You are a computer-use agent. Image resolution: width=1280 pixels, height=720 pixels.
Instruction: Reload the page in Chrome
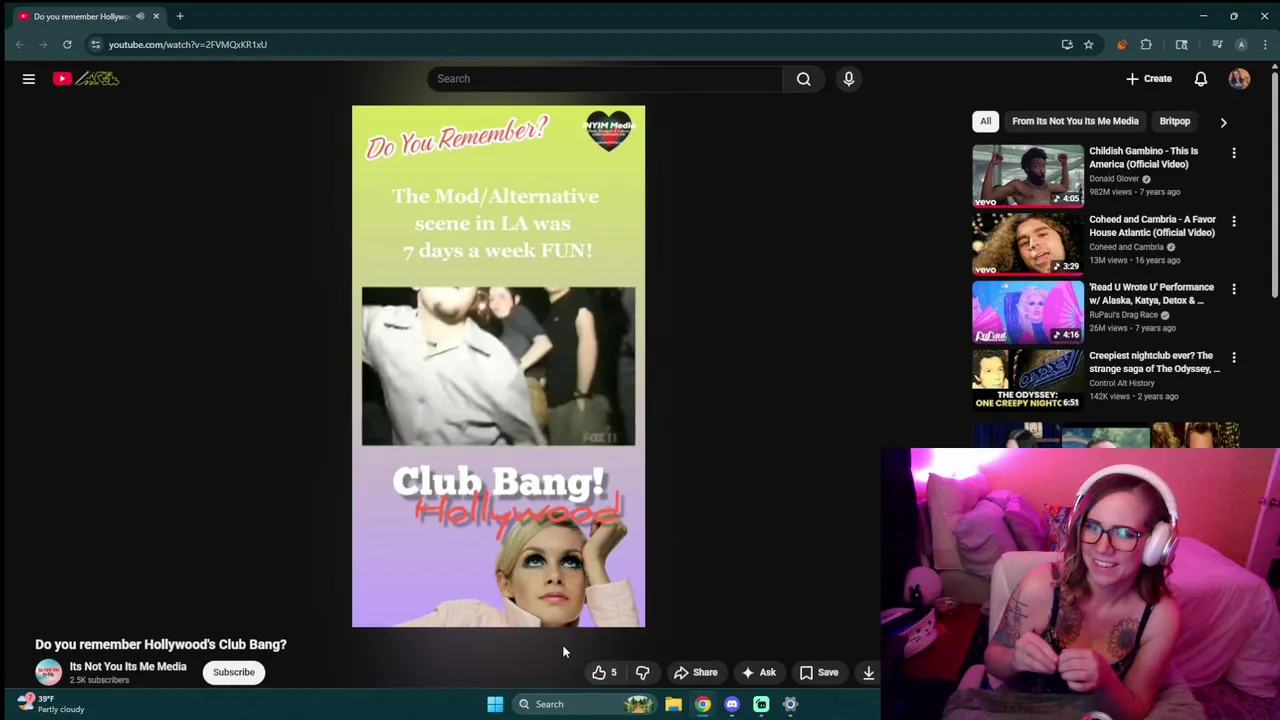pos(67,44)
